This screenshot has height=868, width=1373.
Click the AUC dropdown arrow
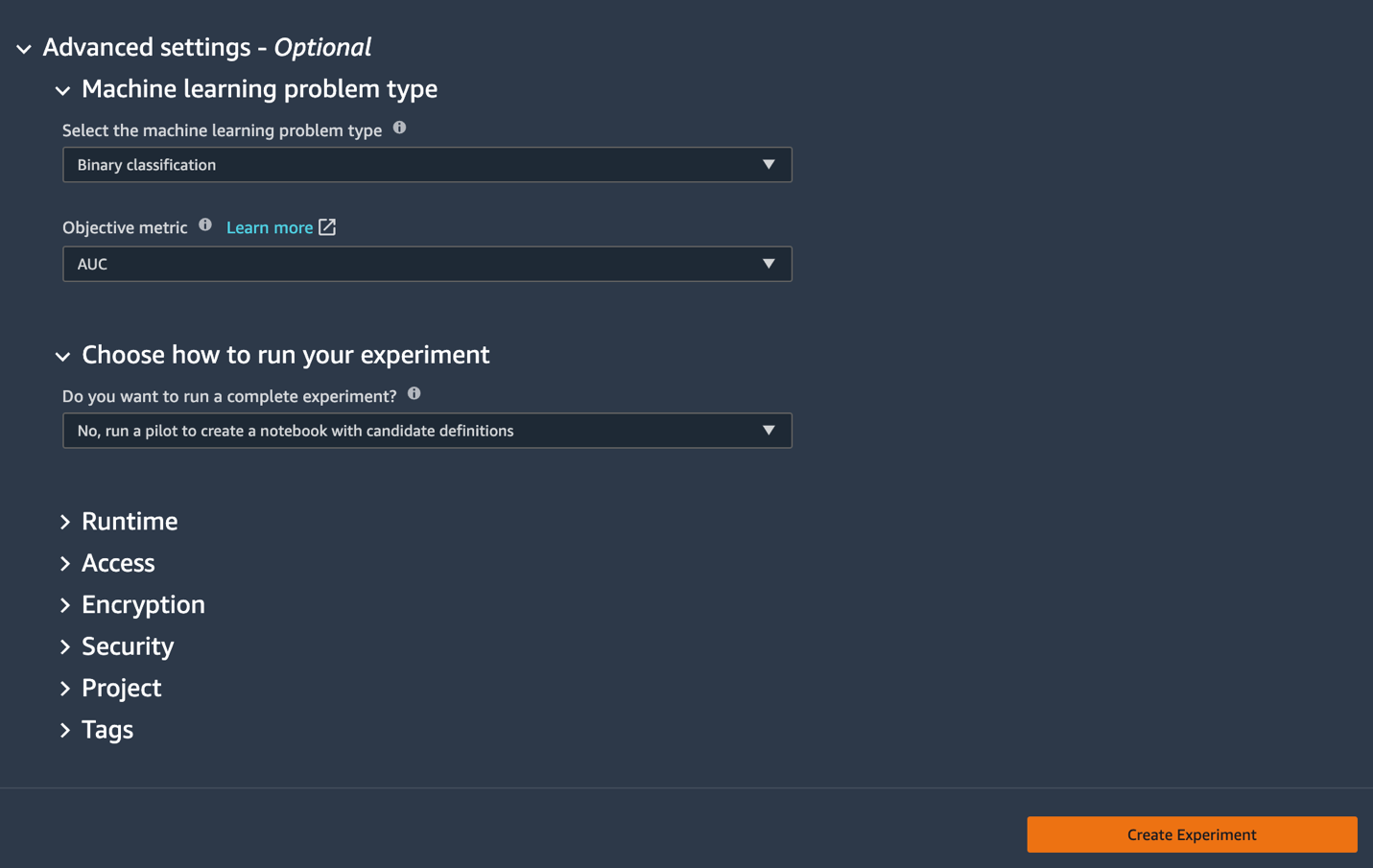point(769,264)
